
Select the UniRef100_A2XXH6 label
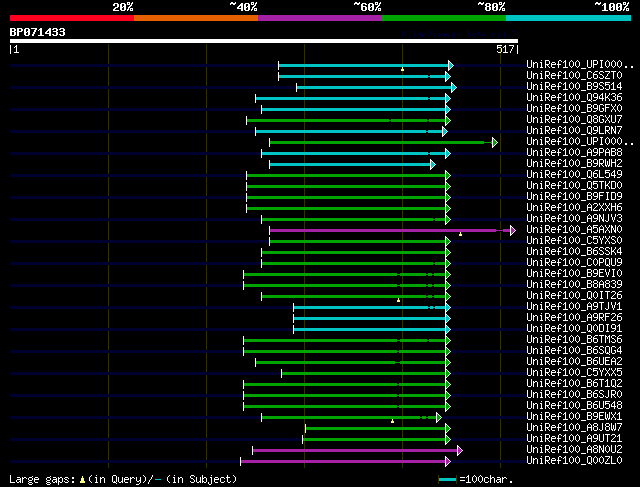574,208
